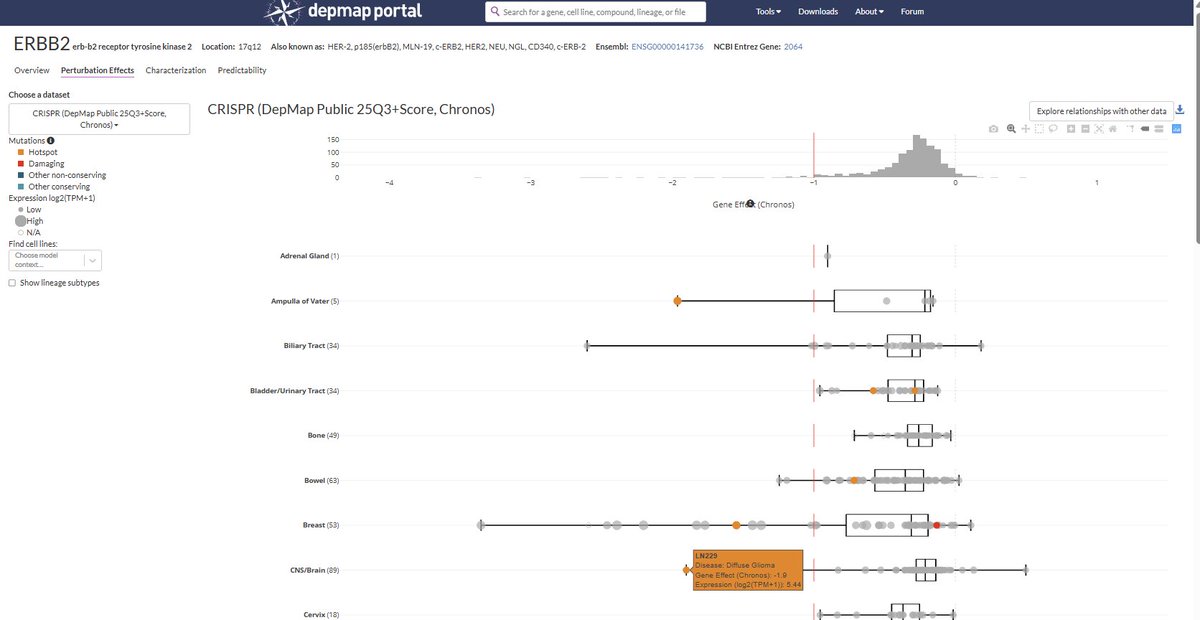The width and height of the screenshot is (1200, 620).
Task: Go to the Predictability tab
Action: [x=242, y=71]
